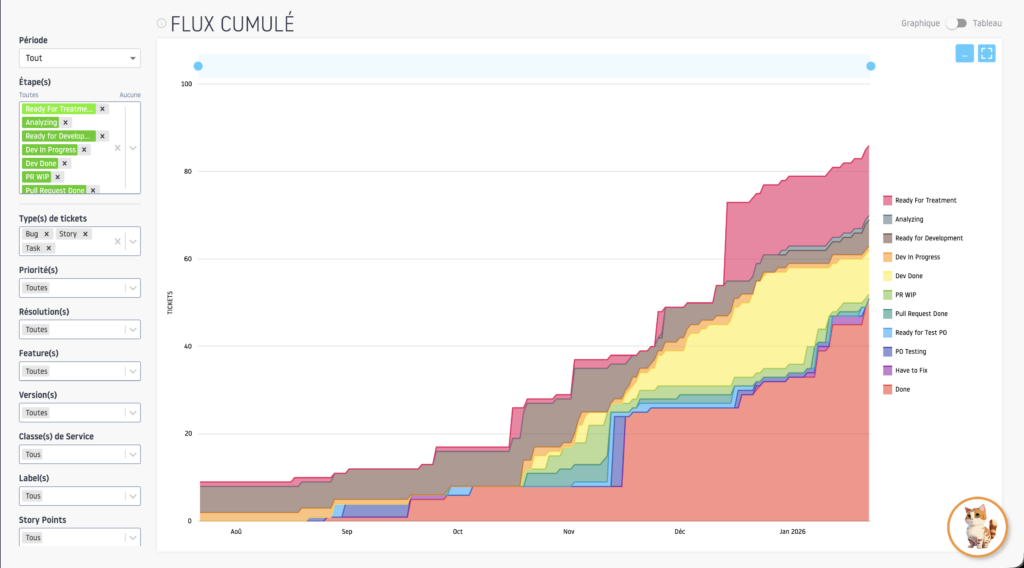1024x568 pixels.
Task: Click the Aucune link above stages
Action: [x=130, y=95]
